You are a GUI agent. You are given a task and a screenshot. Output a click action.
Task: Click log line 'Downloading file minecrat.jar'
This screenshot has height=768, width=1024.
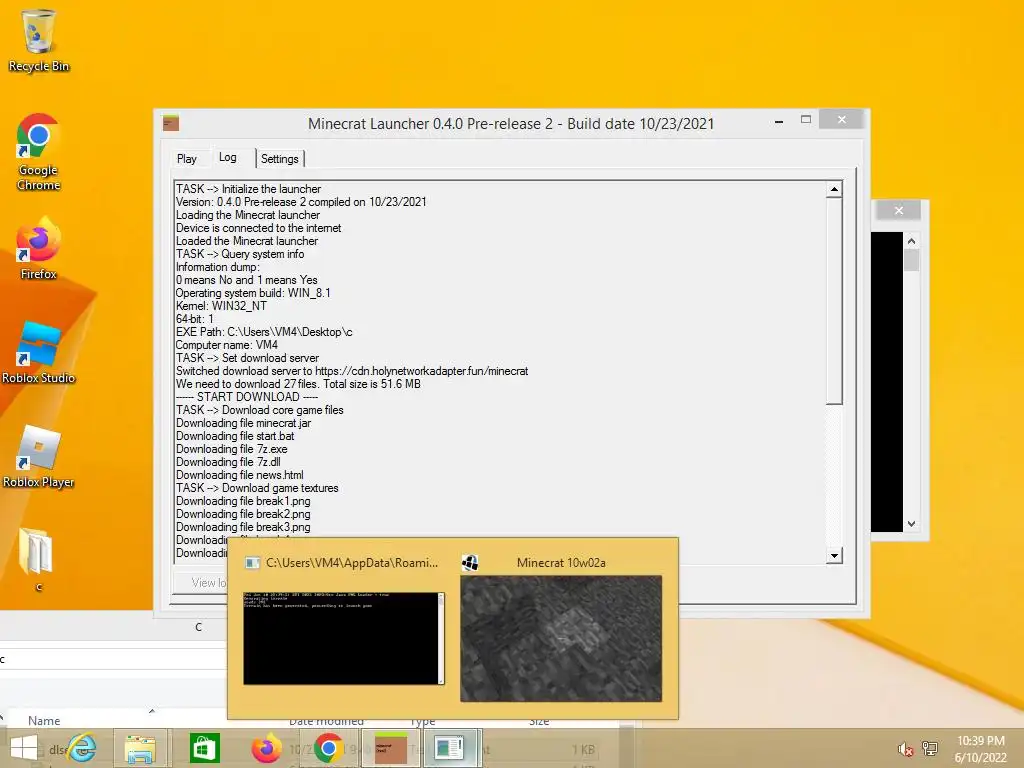[x=244, y=423]
